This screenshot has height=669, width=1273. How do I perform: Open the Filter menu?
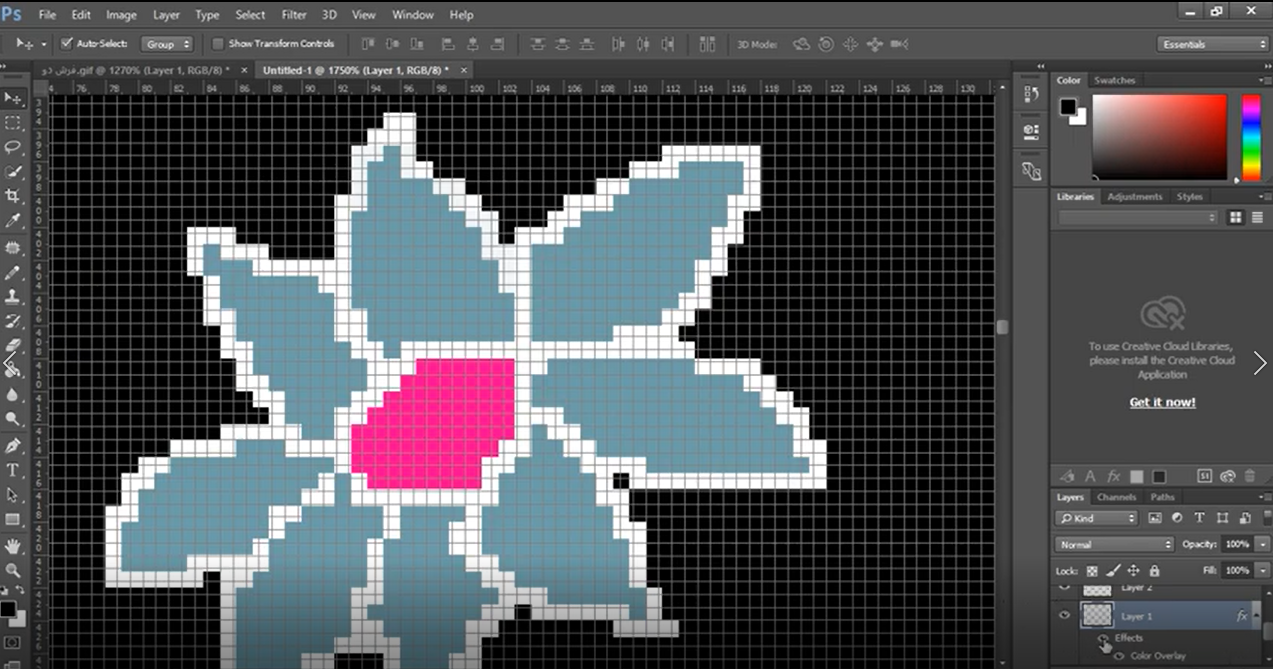click(294, 15)
